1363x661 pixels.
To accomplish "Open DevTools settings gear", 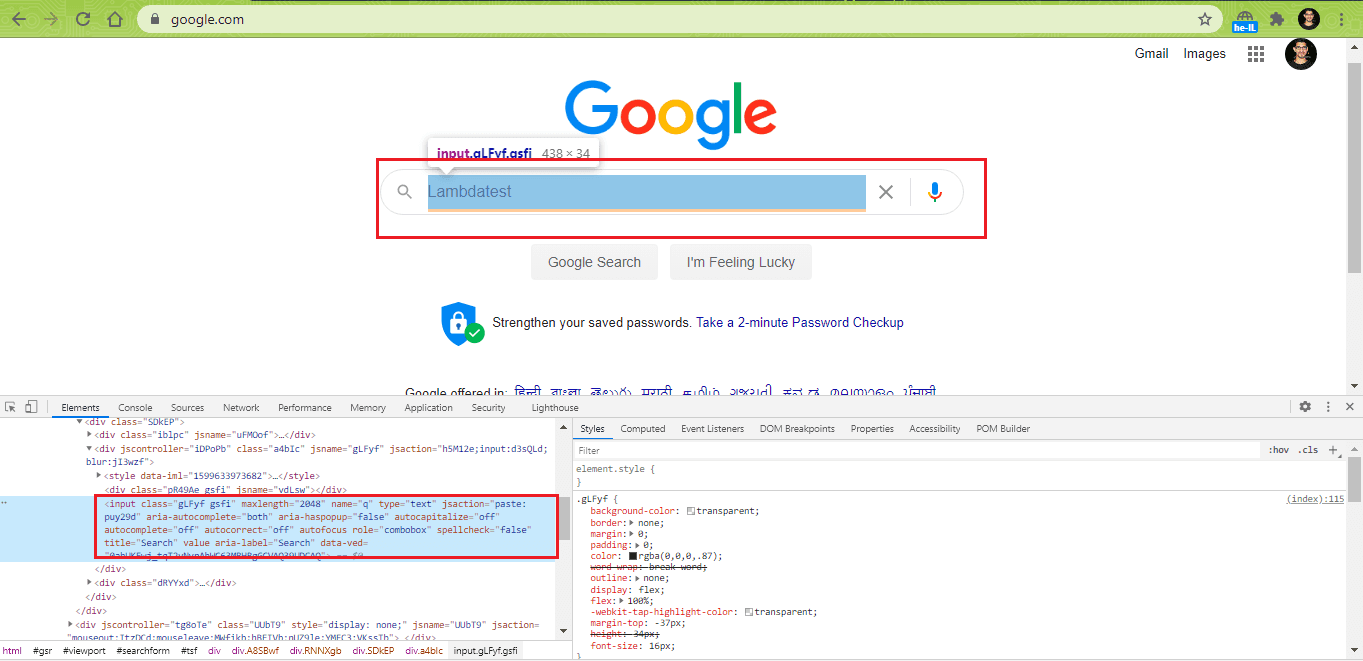I will [x=1305, y=407].
